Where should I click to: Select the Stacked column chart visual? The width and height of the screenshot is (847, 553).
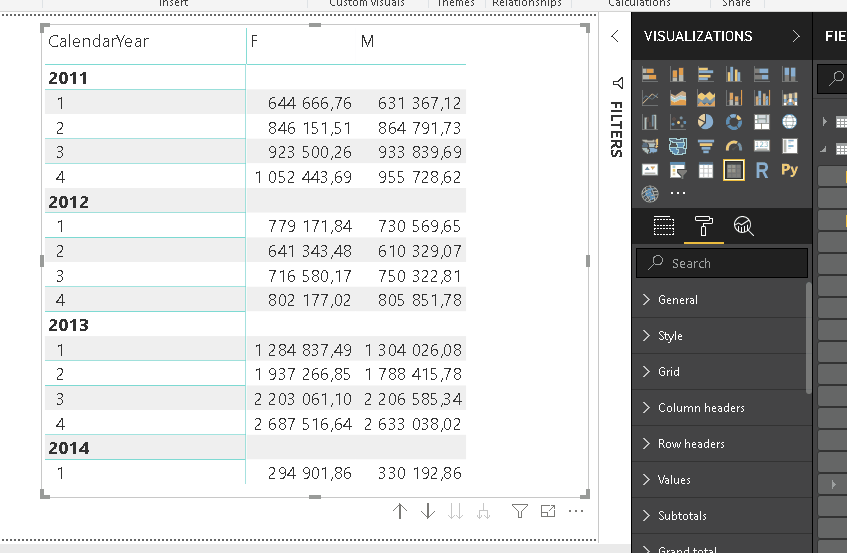677,74
